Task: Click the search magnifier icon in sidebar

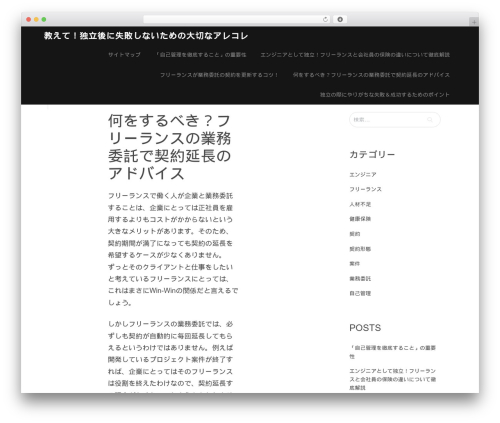Action: coord(430,120)
